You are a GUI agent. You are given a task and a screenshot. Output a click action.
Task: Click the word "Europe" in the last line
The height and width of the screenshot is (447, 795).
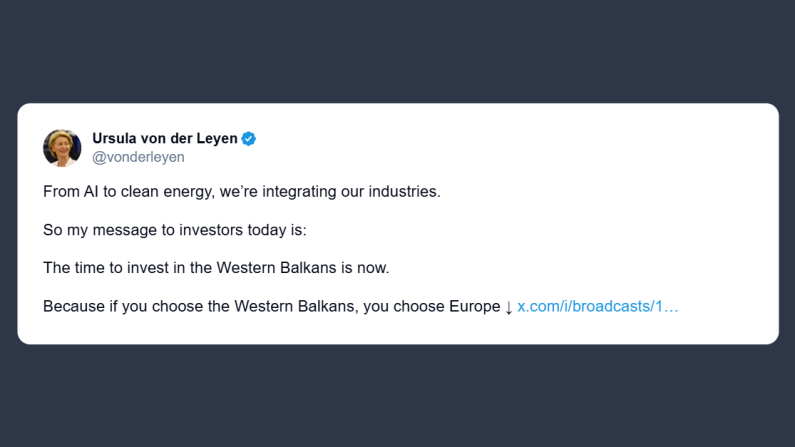[x=472, y=306]
